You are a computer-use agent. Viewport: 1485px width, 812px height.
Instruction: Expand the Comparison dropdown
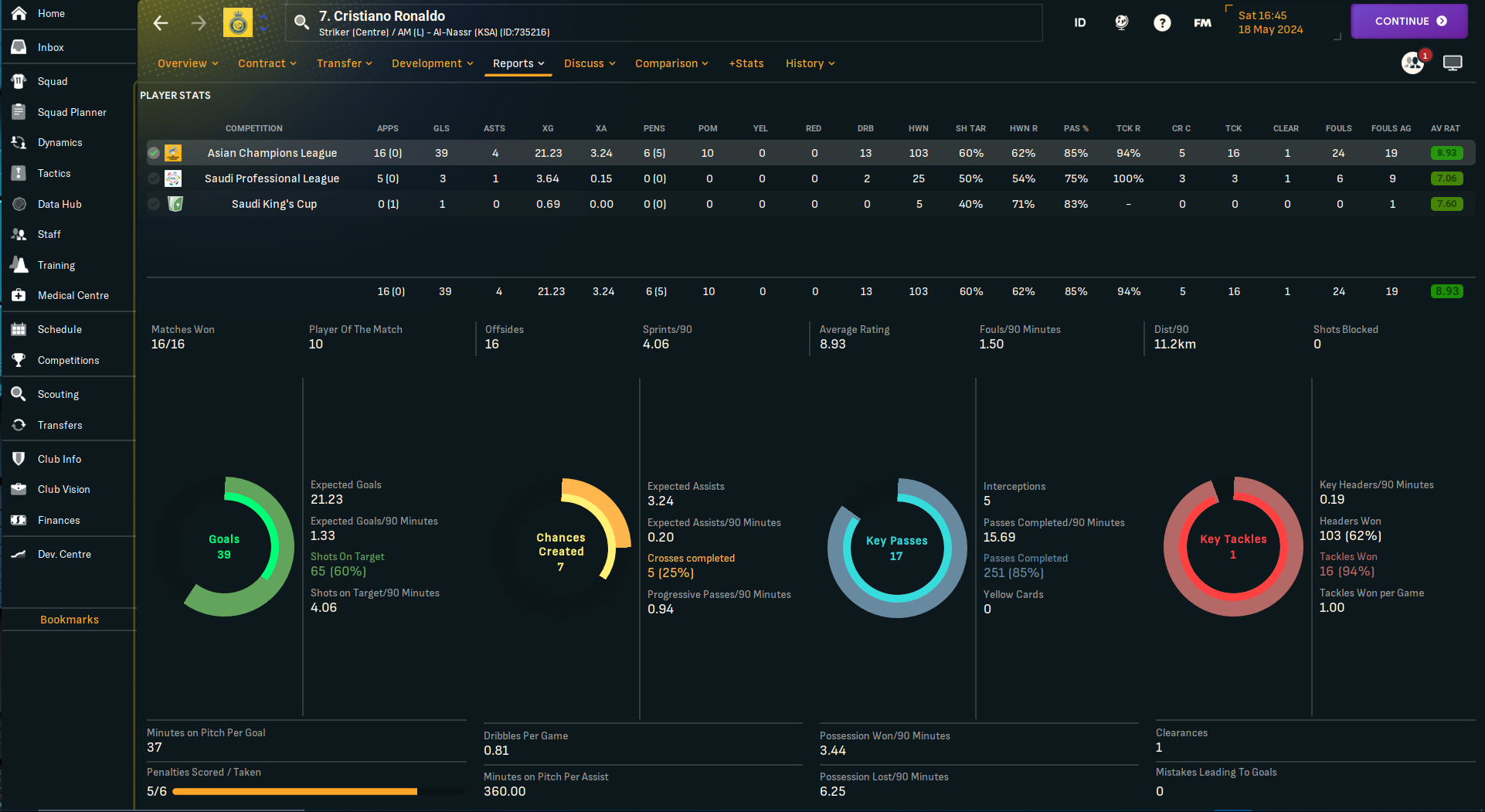pyautogui.click(x=671, y=63)
